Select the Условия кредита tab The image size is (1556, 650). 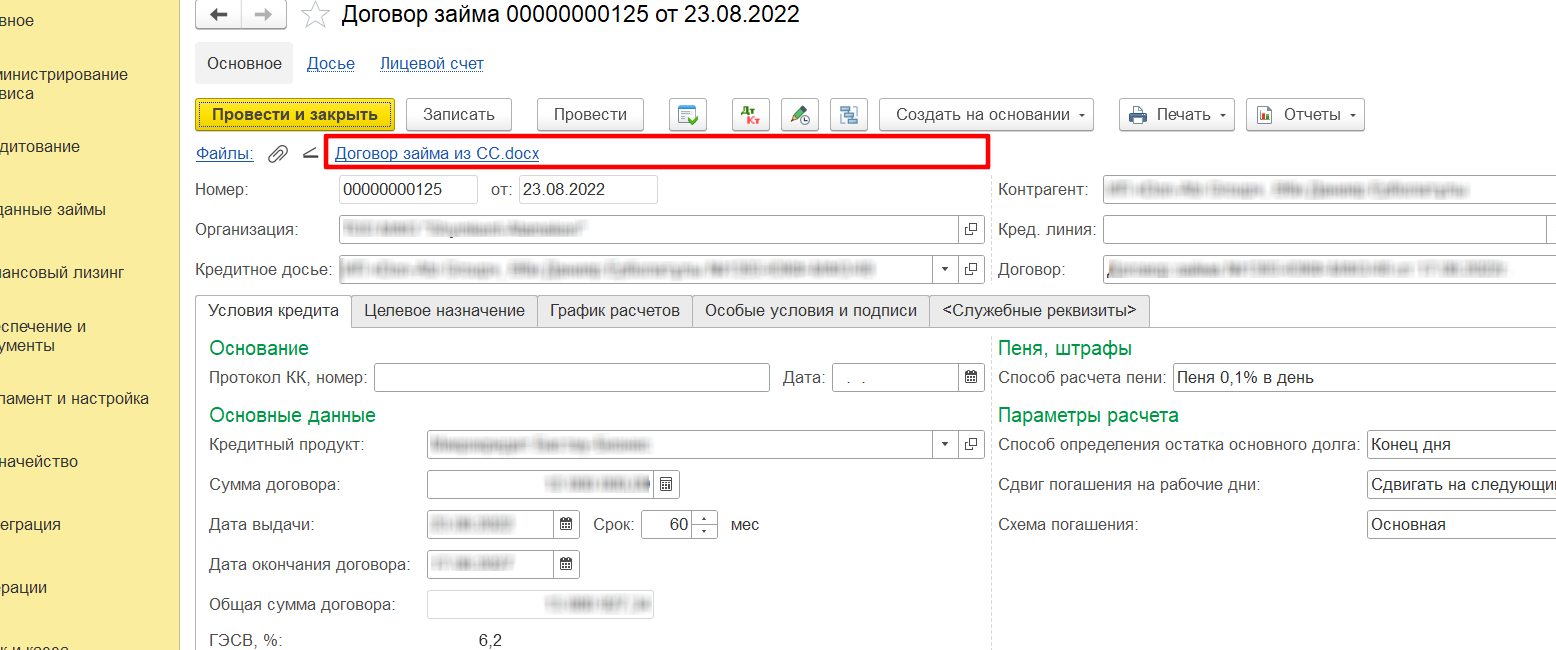(x=274, y=310)
